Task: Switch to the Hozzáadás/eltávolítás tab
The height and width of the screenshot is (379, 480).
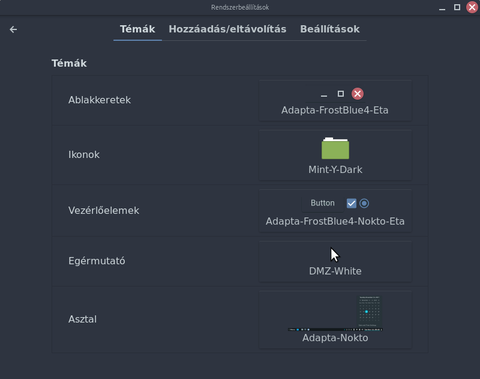Action: (227, 29)
